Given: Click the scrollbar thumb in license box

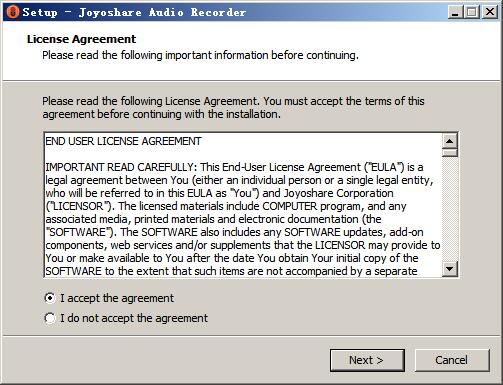Looking at the screenshot, I should [x=450, y=153].
